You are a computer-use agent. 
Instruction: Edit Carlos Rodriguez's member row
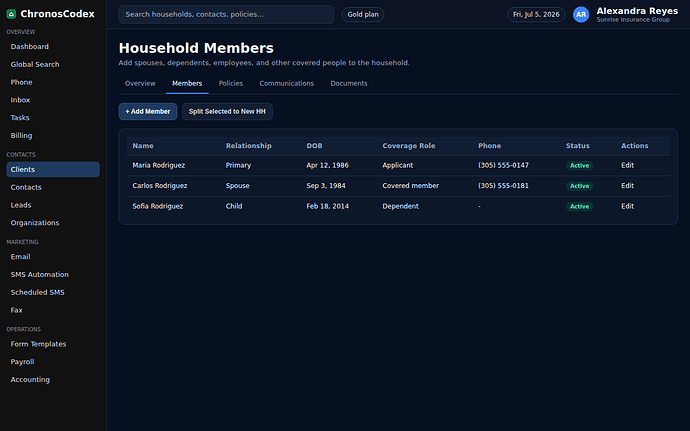[627, 186]
